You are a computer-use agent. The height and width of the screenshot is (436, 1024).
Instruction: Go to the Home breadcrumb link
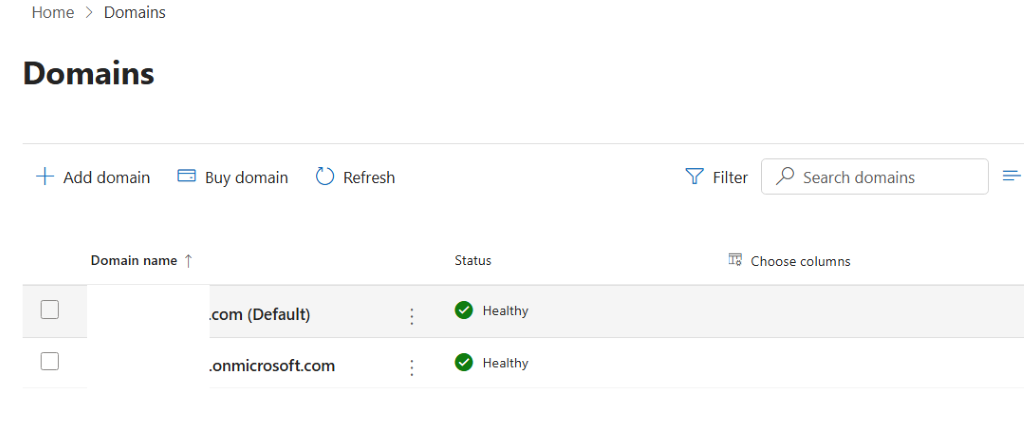pos(53,12)
